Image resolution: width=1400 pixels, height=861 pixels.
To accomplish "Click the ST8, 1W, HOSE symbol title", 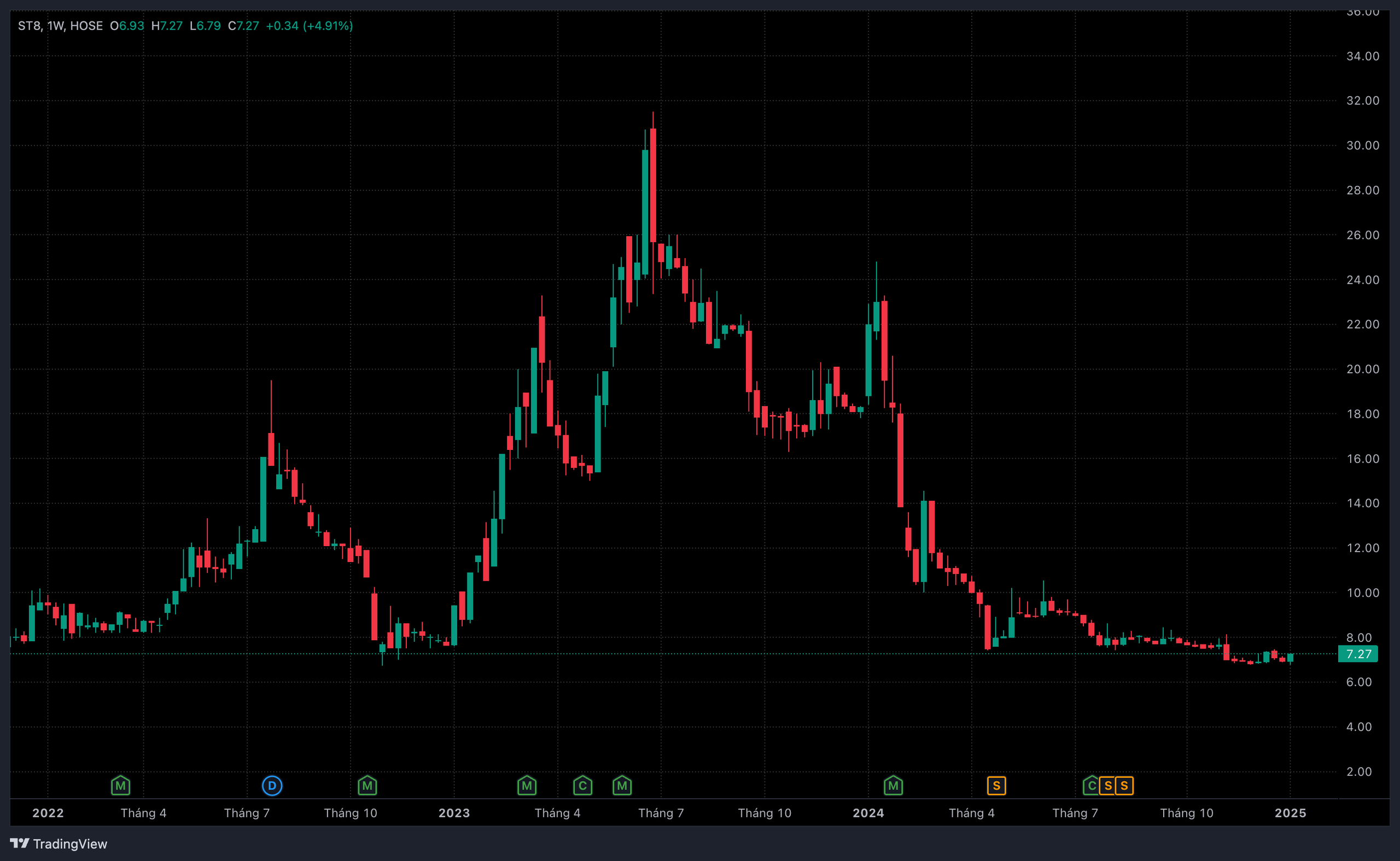I will coord(60,26).
